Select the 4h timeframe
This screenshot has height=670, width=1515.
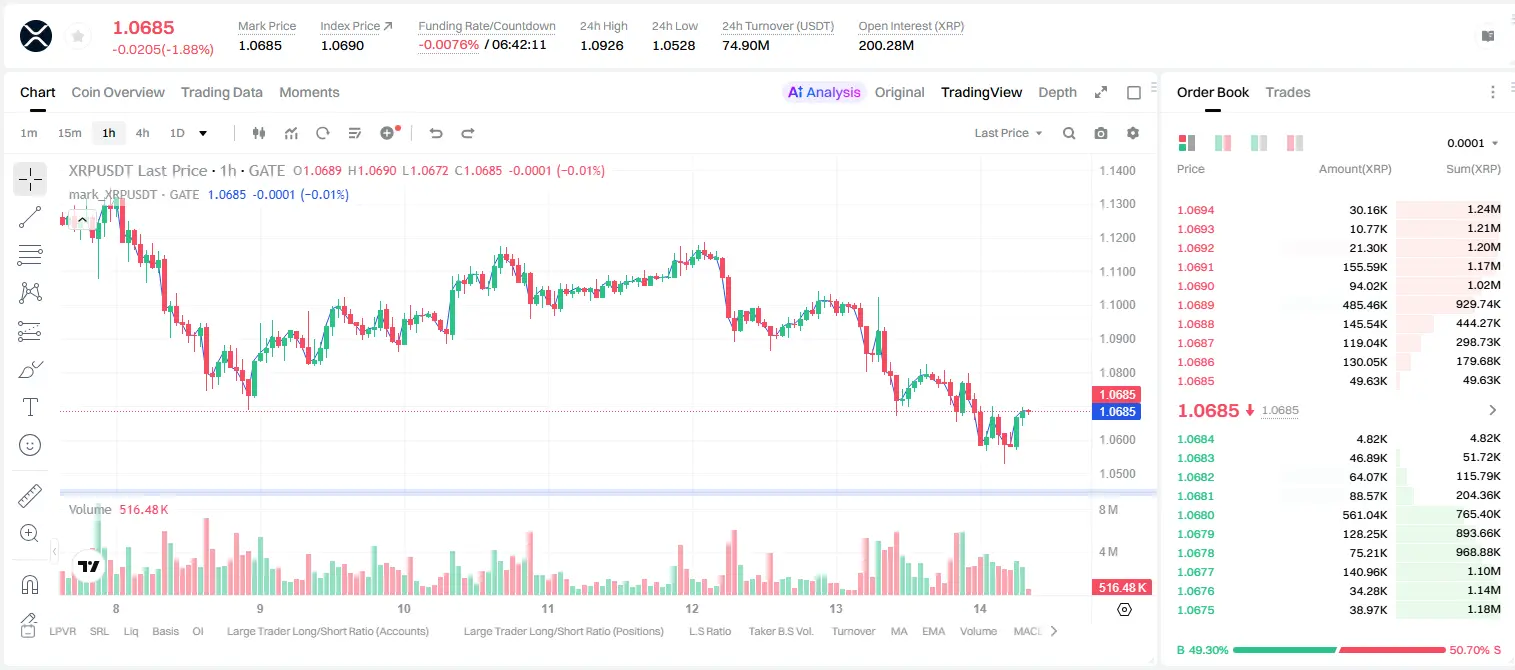pyautogui.click(x=142, y=133)
